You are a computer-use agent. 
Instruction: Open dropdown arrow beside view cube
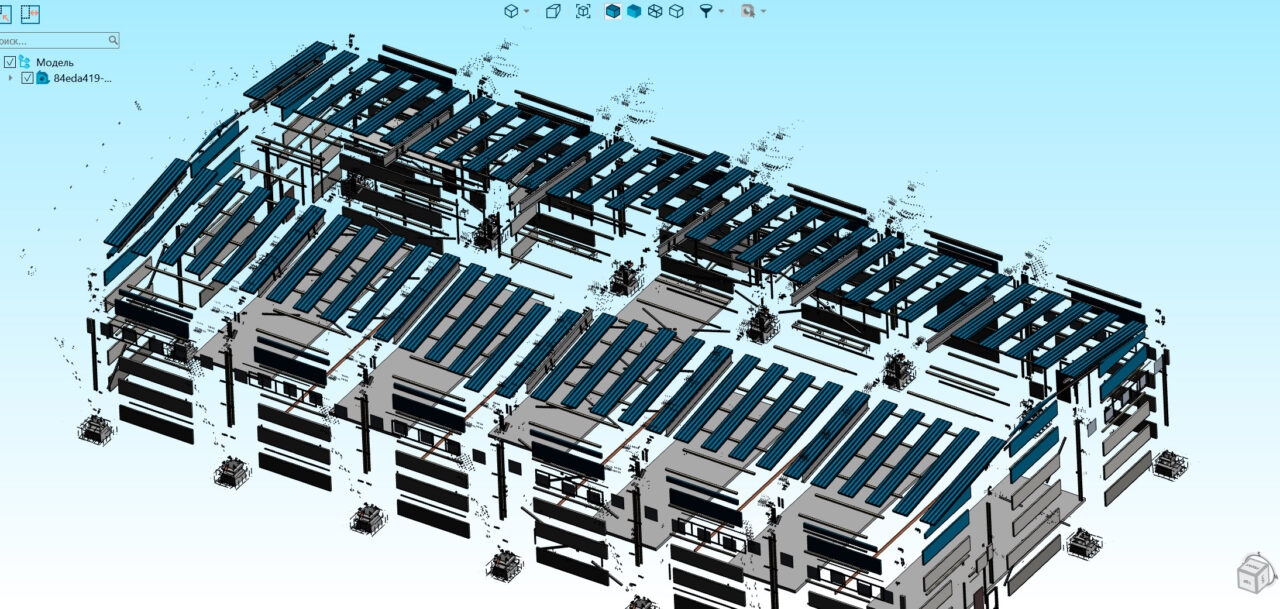click(526, 11)
